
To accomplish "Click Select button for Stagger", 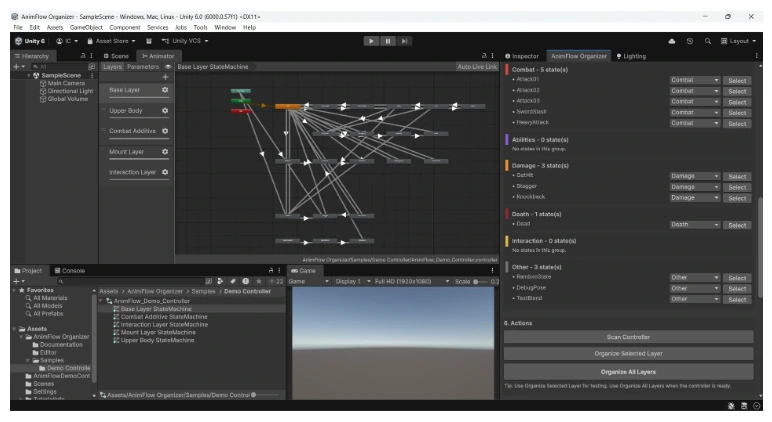I will 737,188.
